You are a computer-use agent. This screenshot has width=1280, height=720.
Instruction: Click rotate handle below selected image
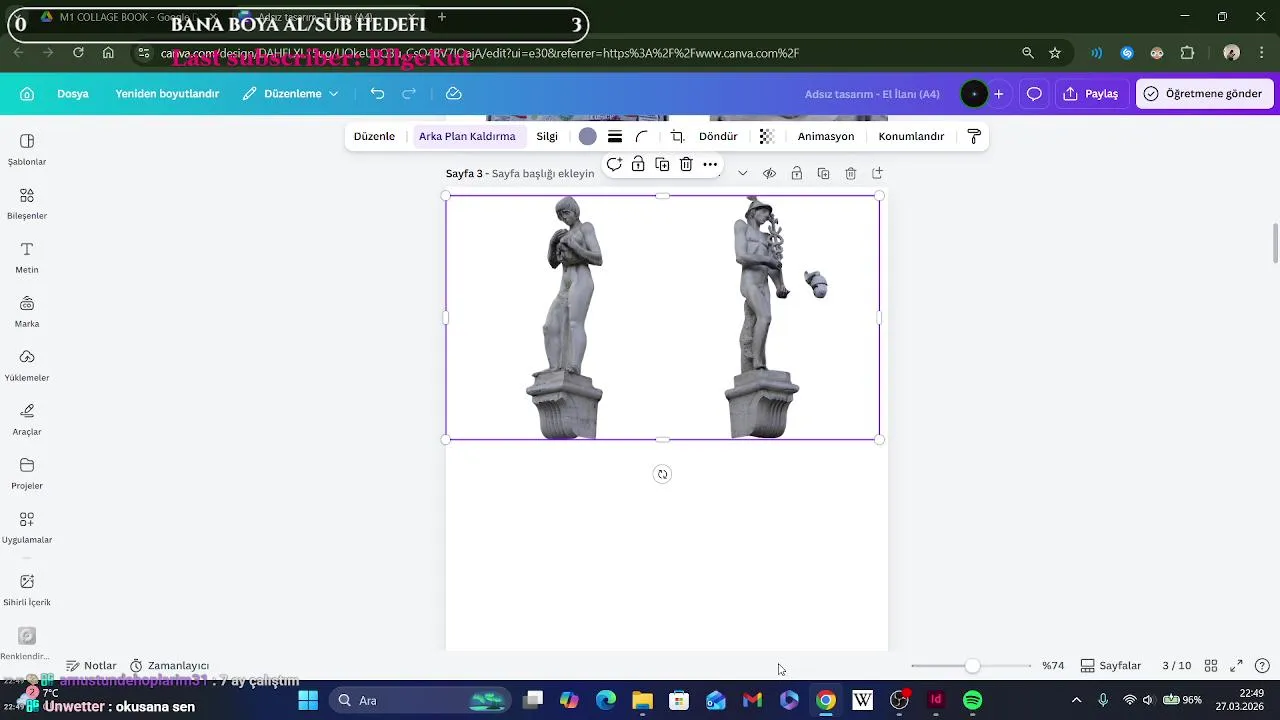tap(662, 474)
